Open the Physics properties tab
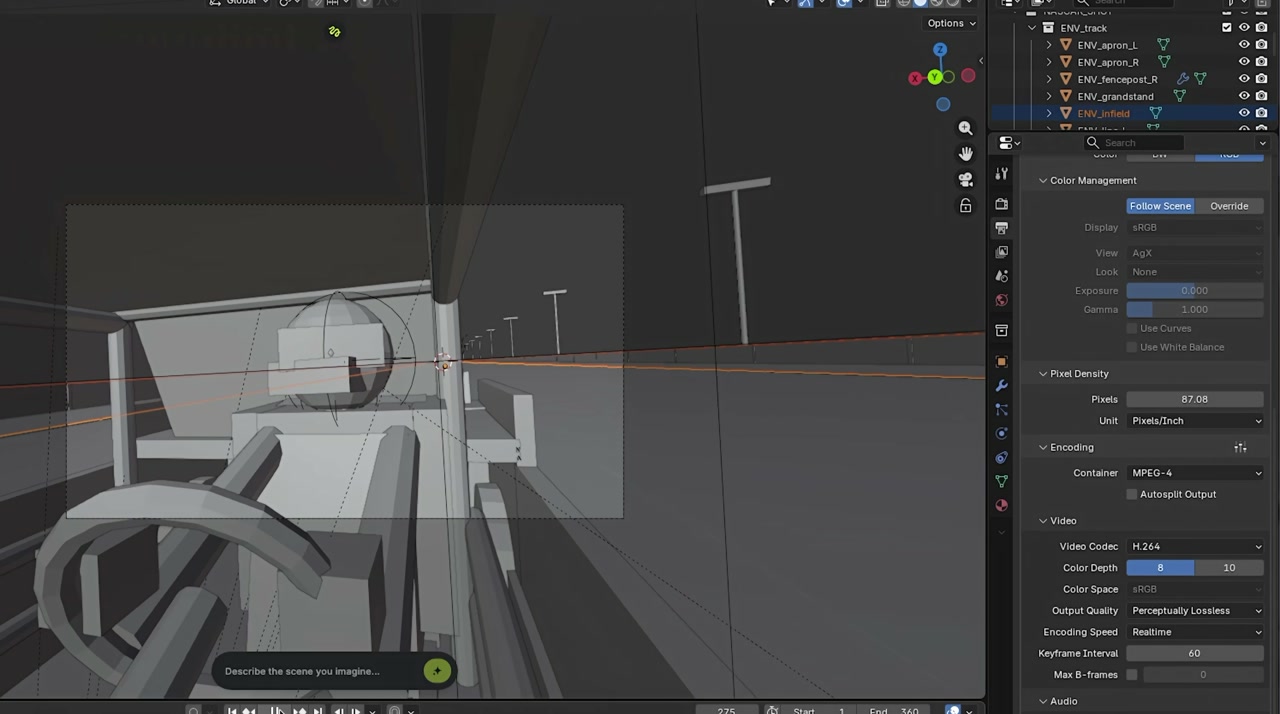 [1001, 433]
